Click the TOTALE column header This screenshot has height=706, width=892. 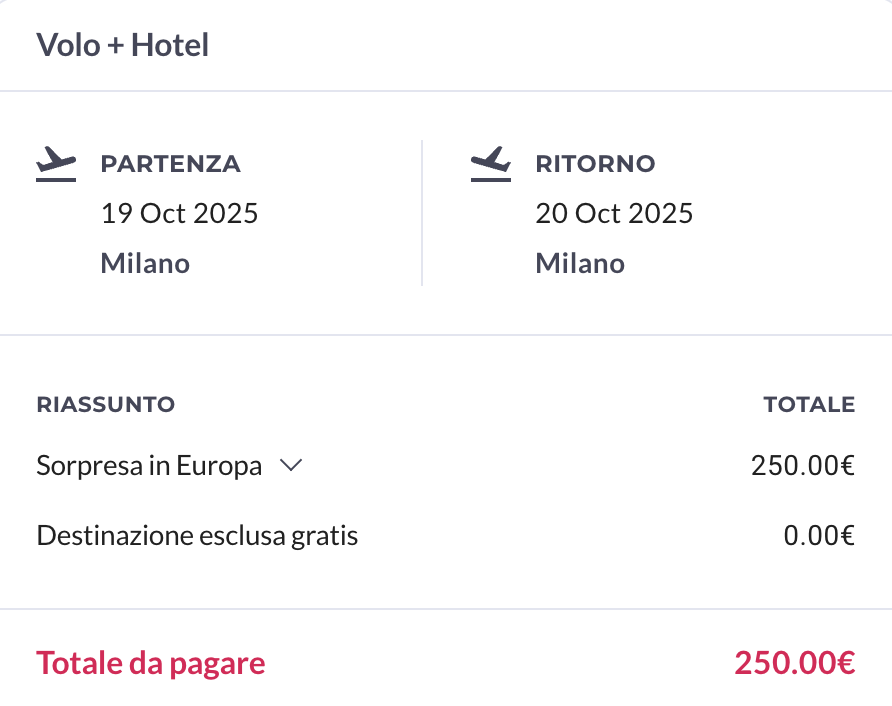pos(809,404)
